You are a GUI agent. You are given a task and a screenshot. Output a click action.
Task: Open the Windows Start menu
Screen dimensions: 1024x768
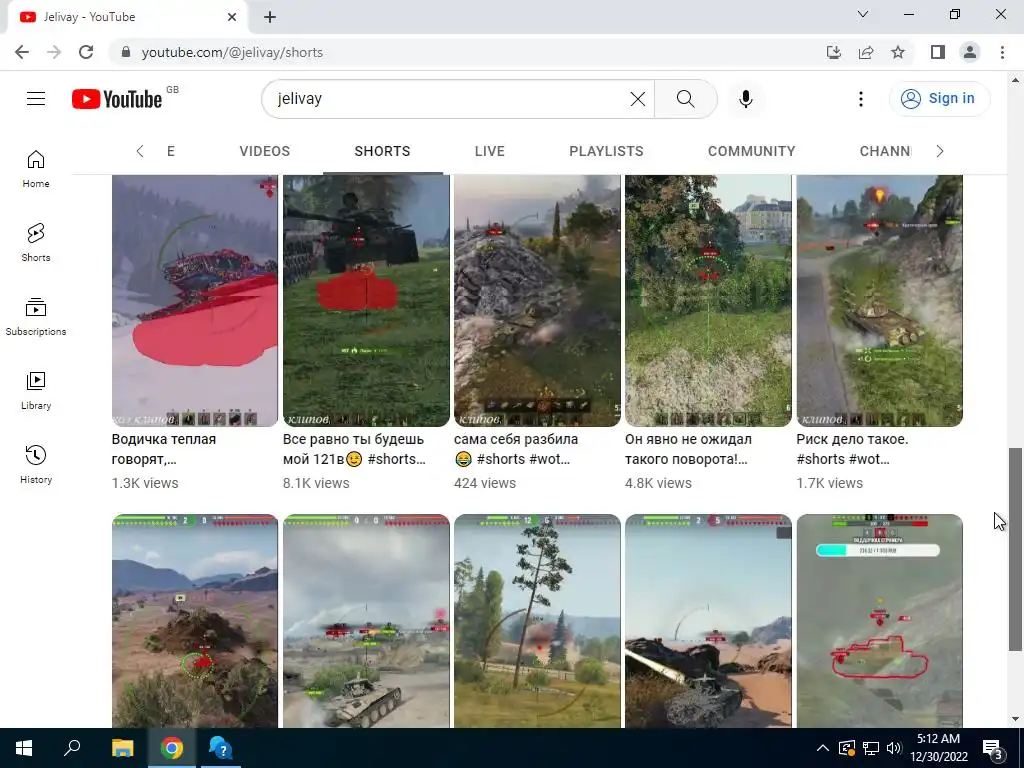(x=24, y=748)
